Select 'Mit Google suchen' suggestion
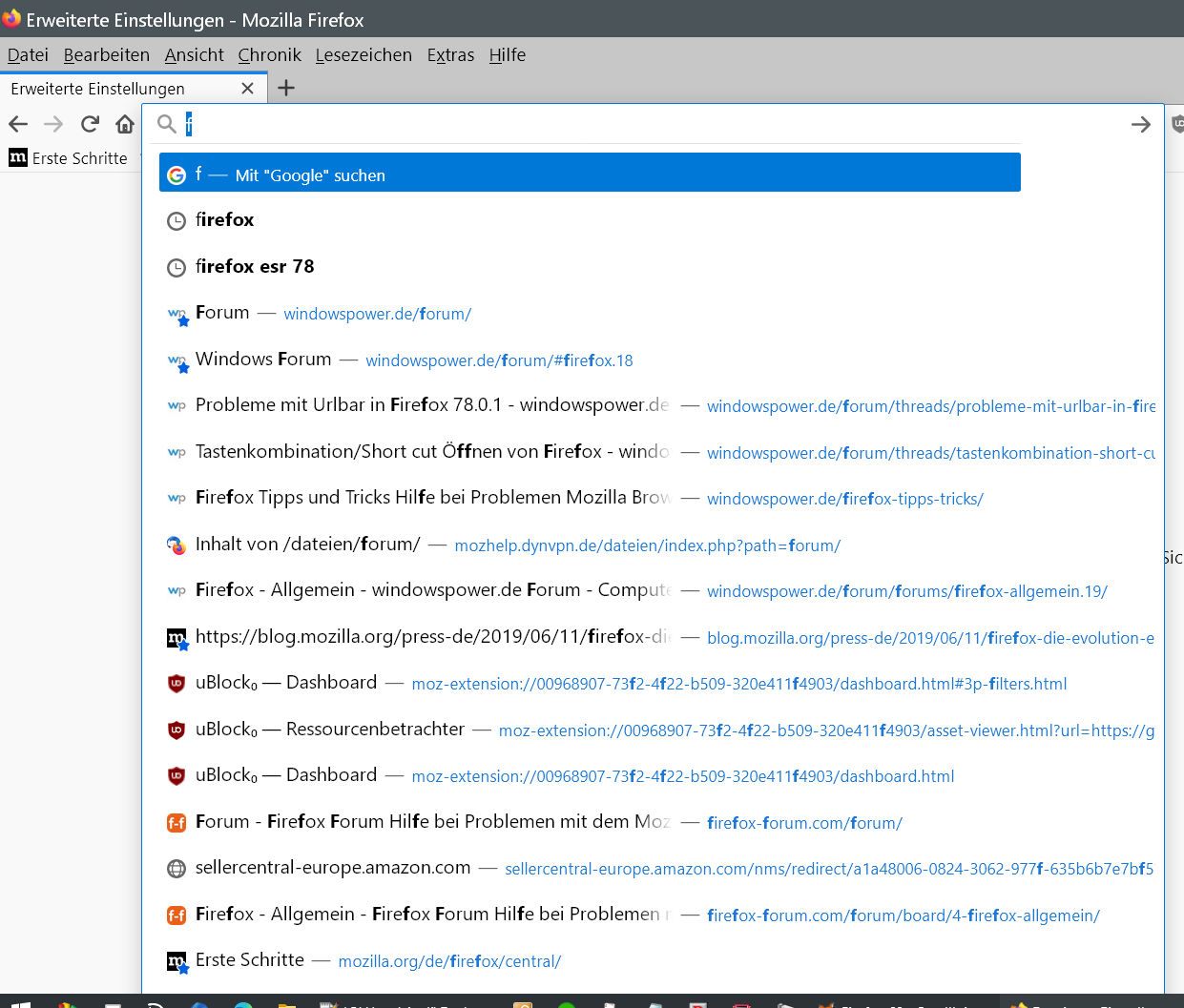This screenshot has height=1008, width=1184. pyautogui.click(x=589, y=175)
